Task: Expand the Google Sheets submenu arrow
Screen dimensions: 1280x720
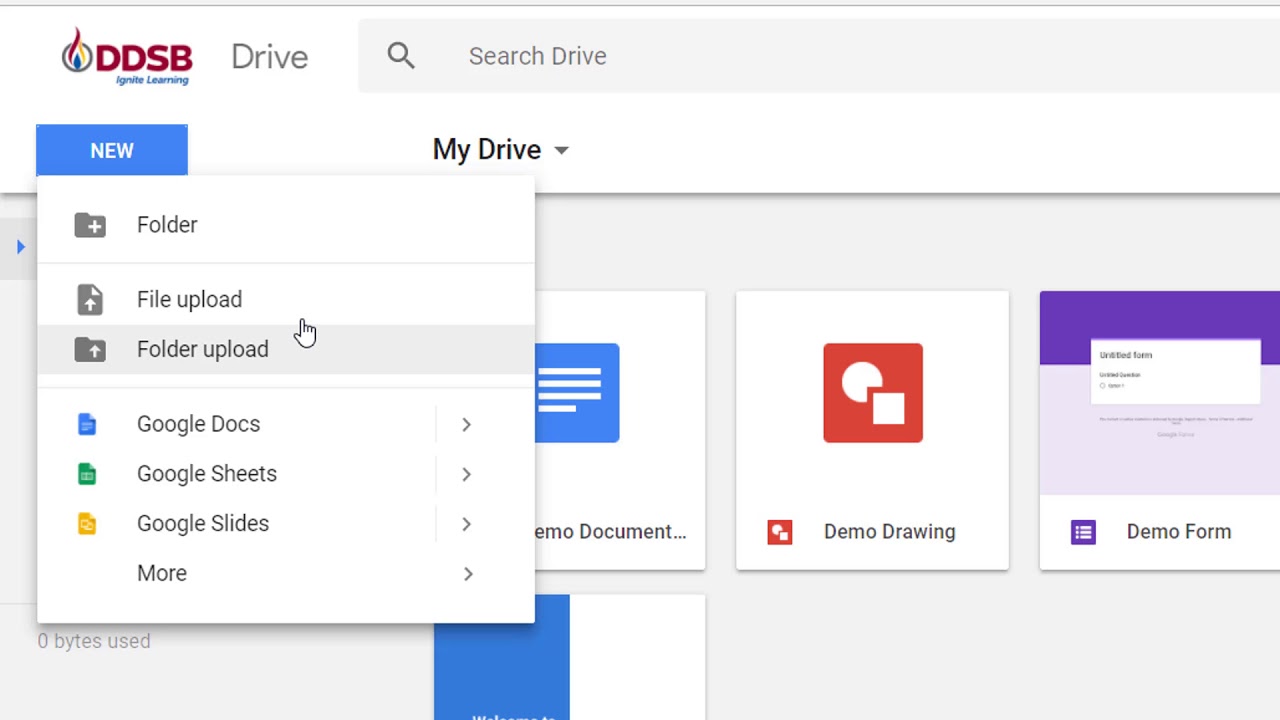Action: [x=466, y=474]
